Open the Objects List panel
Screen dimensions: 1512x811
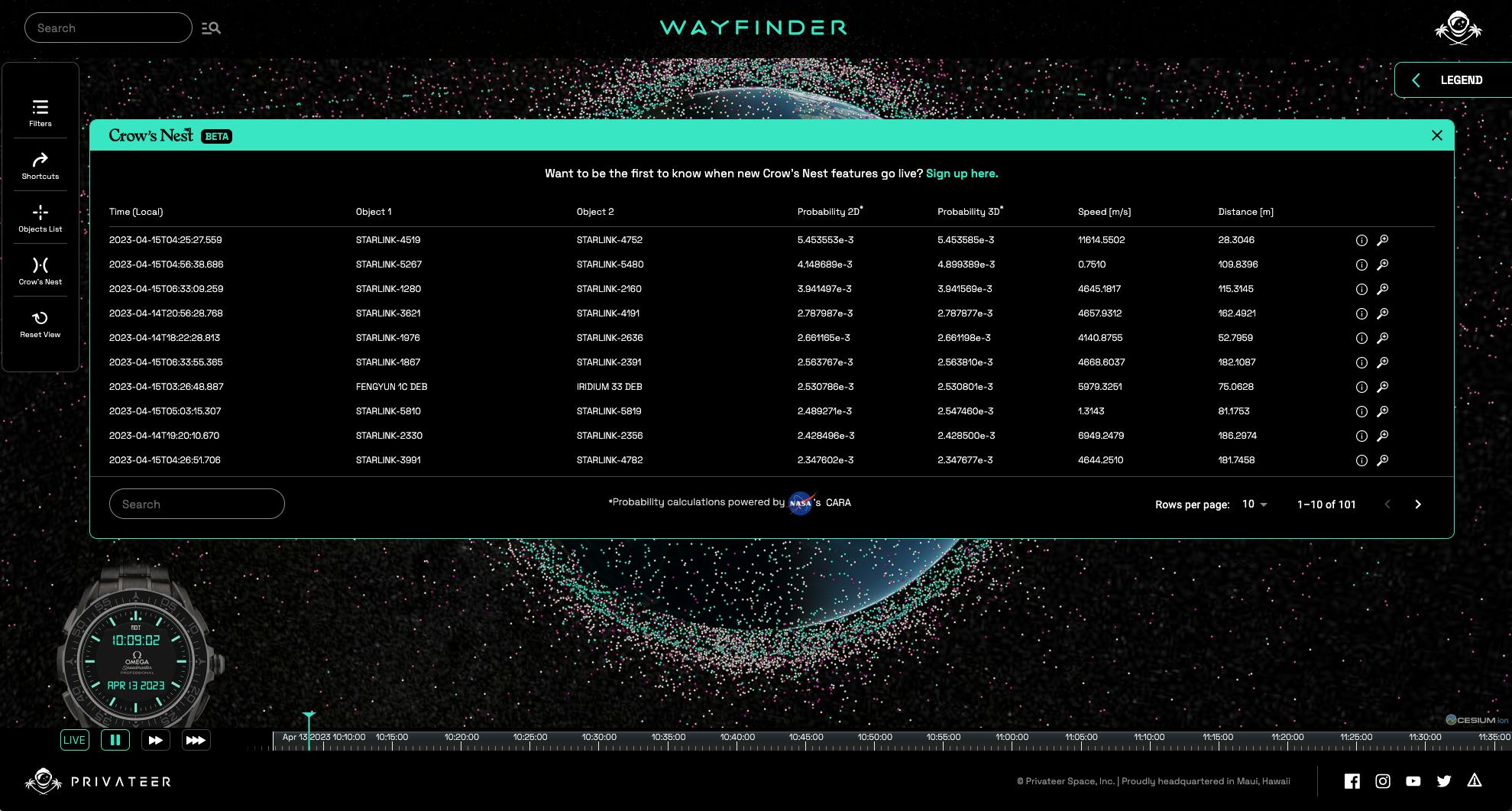pos(39,217)
